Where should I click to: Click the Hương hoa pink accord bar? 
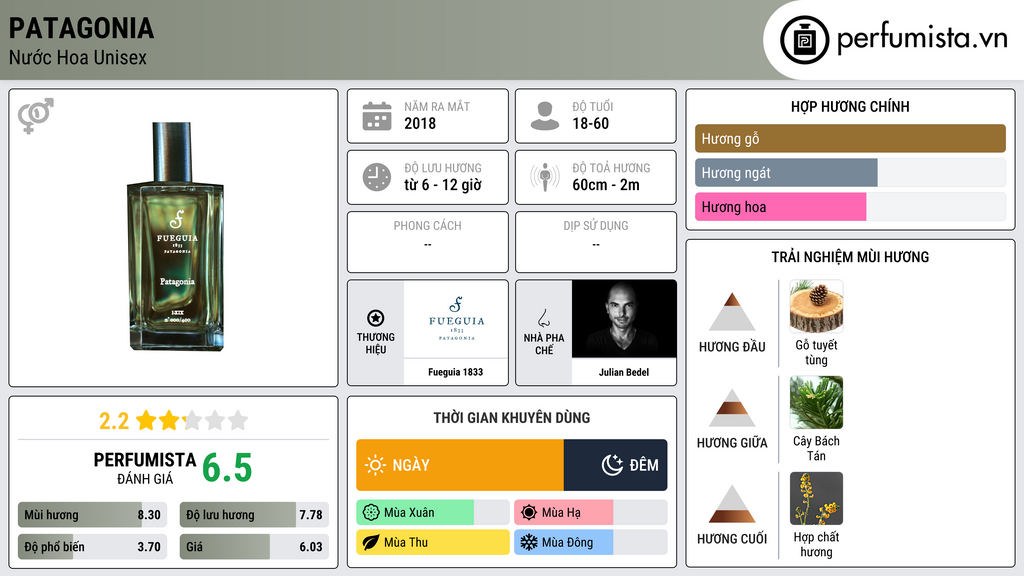click(850, 207)
